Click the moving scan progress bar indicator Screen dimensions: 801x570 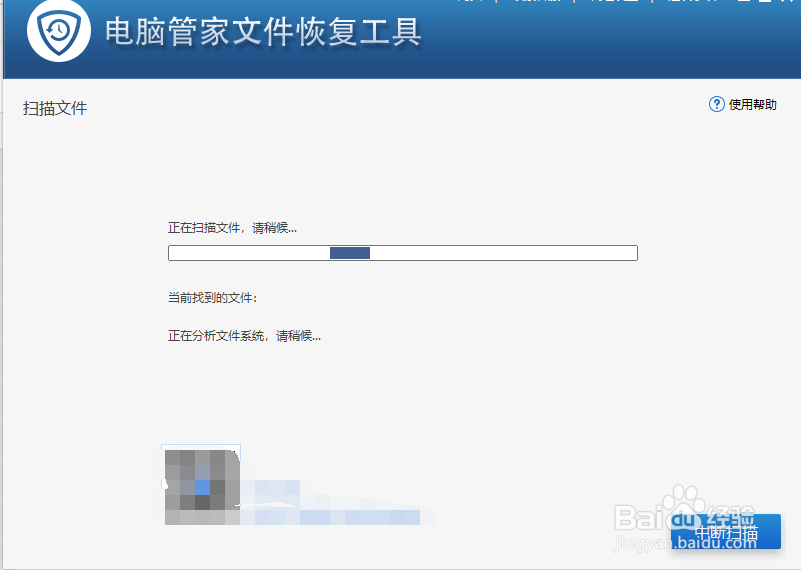coord(350,253)
